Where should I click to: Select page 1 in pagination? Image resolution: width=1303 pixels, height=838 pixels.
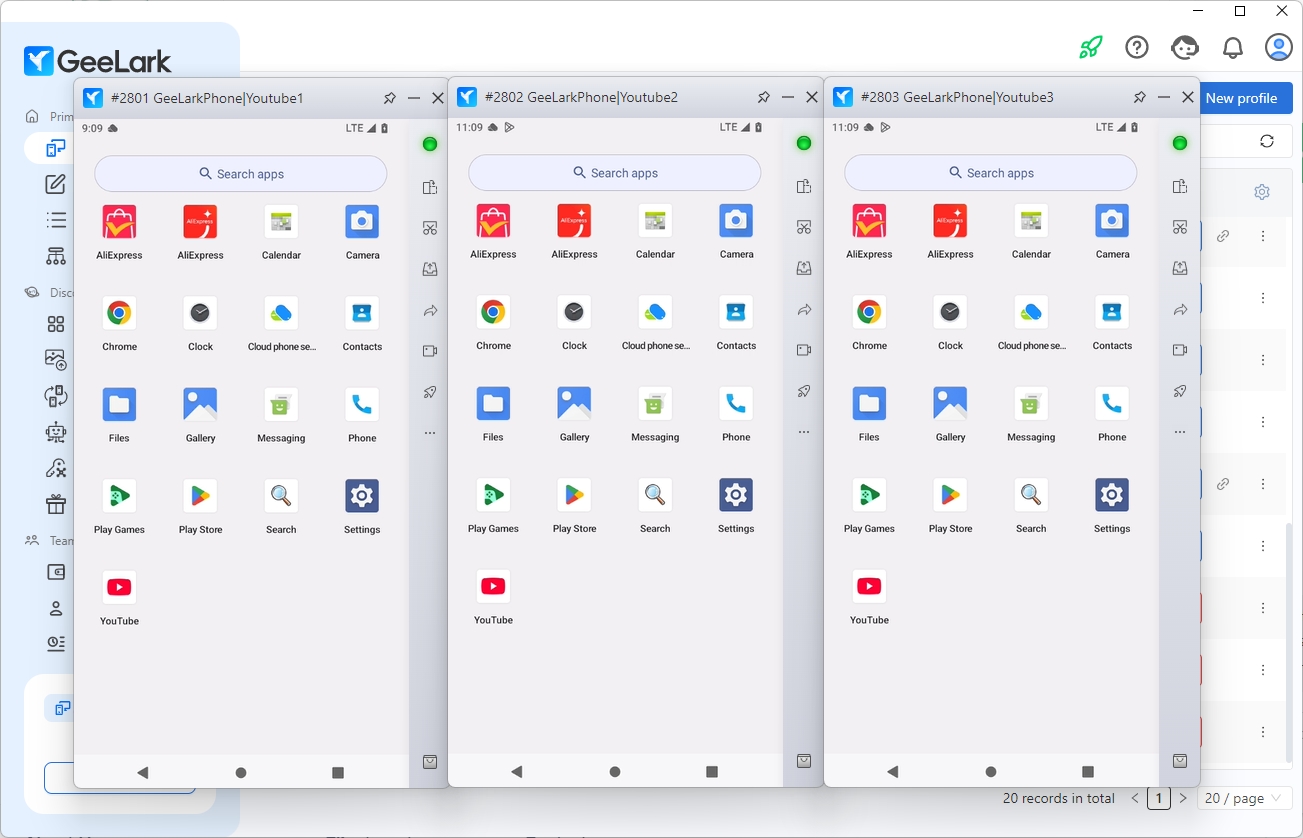click(1158, 798)
